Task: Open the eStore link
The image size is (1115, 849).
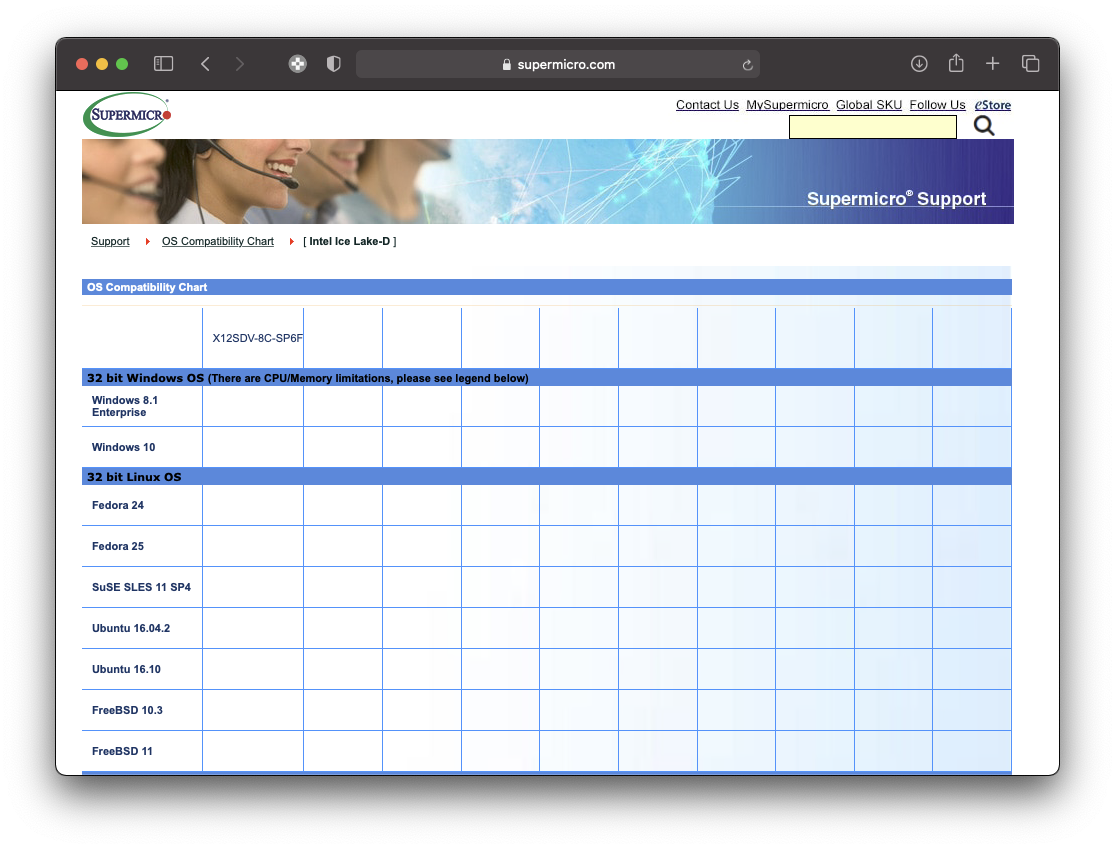Action: coord(993,105)
